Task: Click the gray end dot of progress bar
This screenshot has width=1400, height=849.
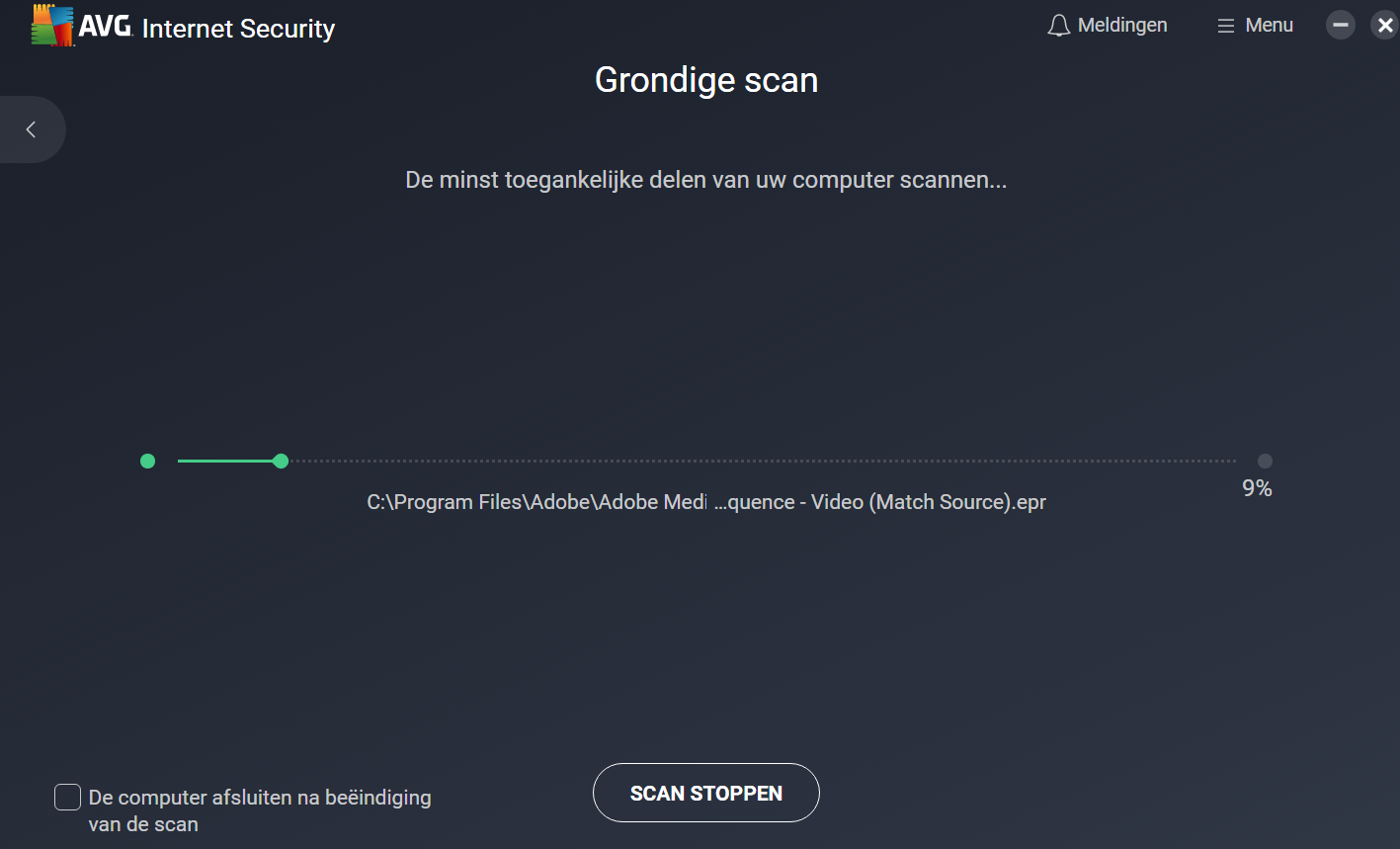Action: [1265, 461]
